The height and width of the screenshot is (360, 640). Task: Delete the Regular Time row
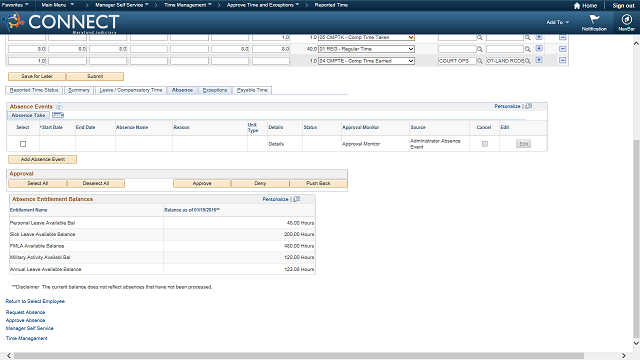tap(562, 49)
